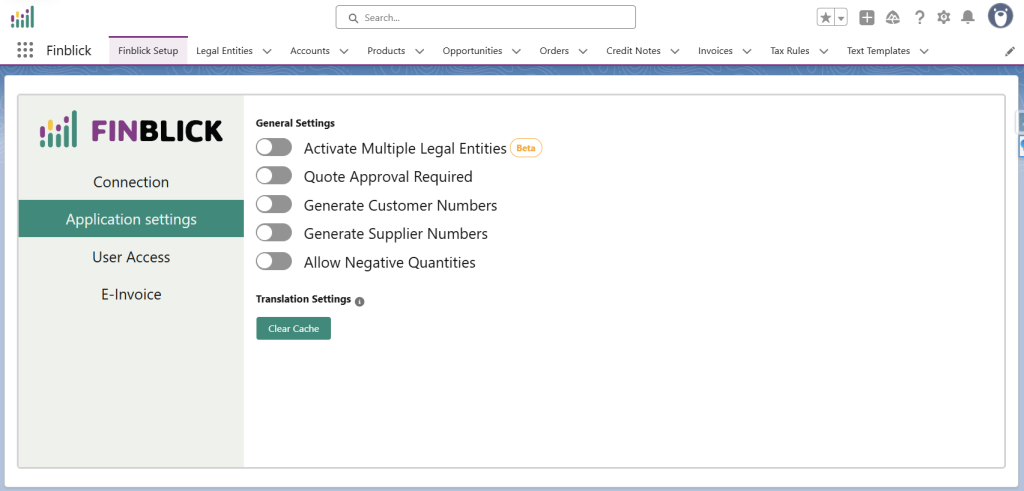Image resolution: width=1024 pixels, height=491 pixels.
Task: Click the edit navigation pencil icon
Action: pos(1009,51)
